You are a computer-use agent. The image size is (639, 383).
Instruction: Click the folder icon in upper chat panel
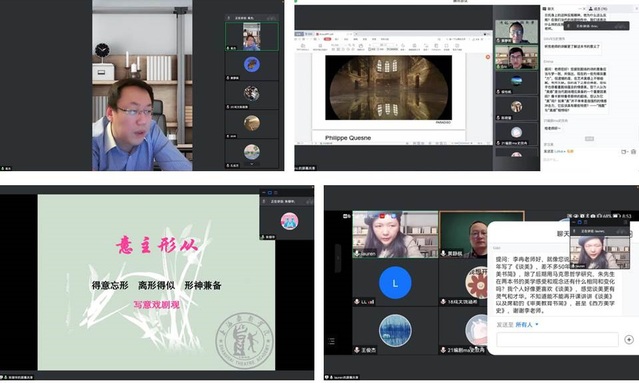coord(624,152)
